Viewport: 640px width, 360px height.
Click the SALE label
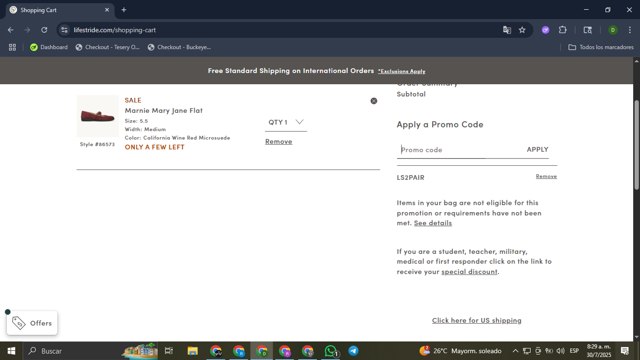pos(133,100)
